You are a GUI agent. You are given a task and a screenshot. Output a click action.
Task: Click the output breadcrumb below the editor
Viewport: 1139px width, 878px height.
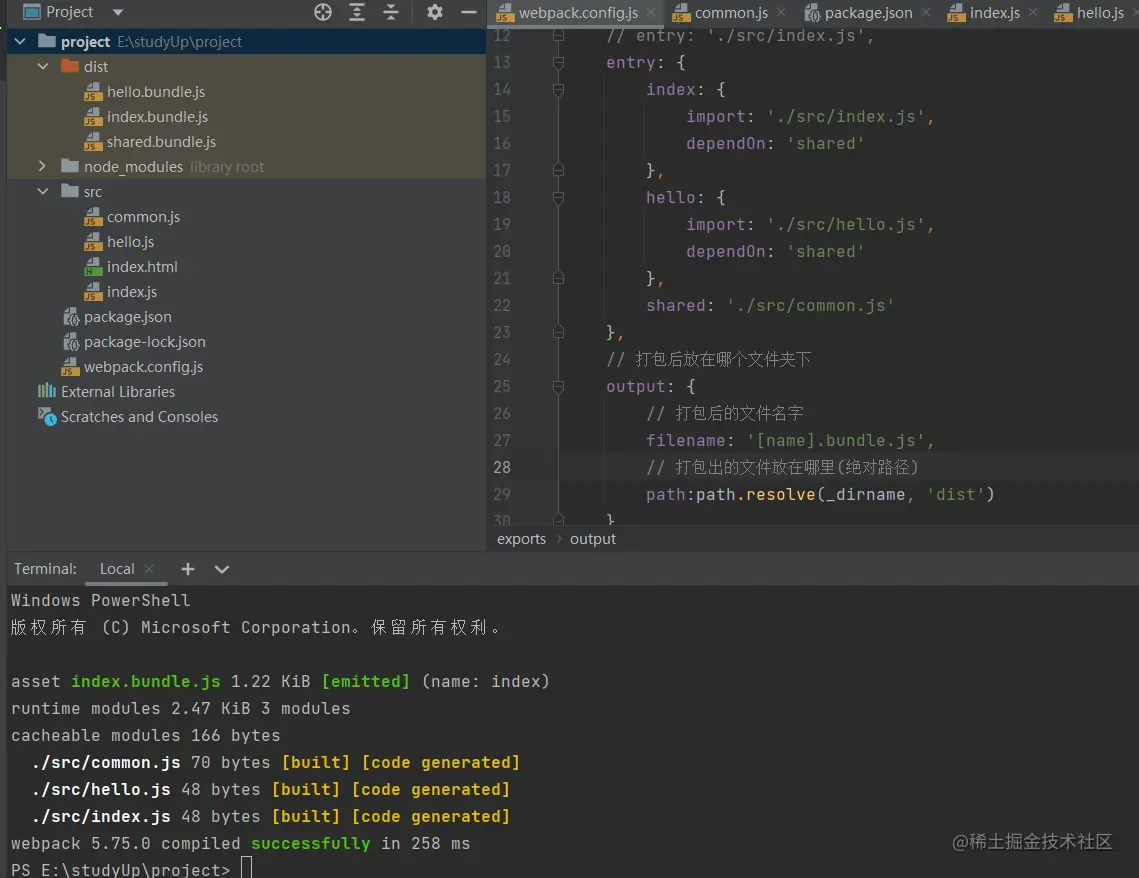point(593,539)
